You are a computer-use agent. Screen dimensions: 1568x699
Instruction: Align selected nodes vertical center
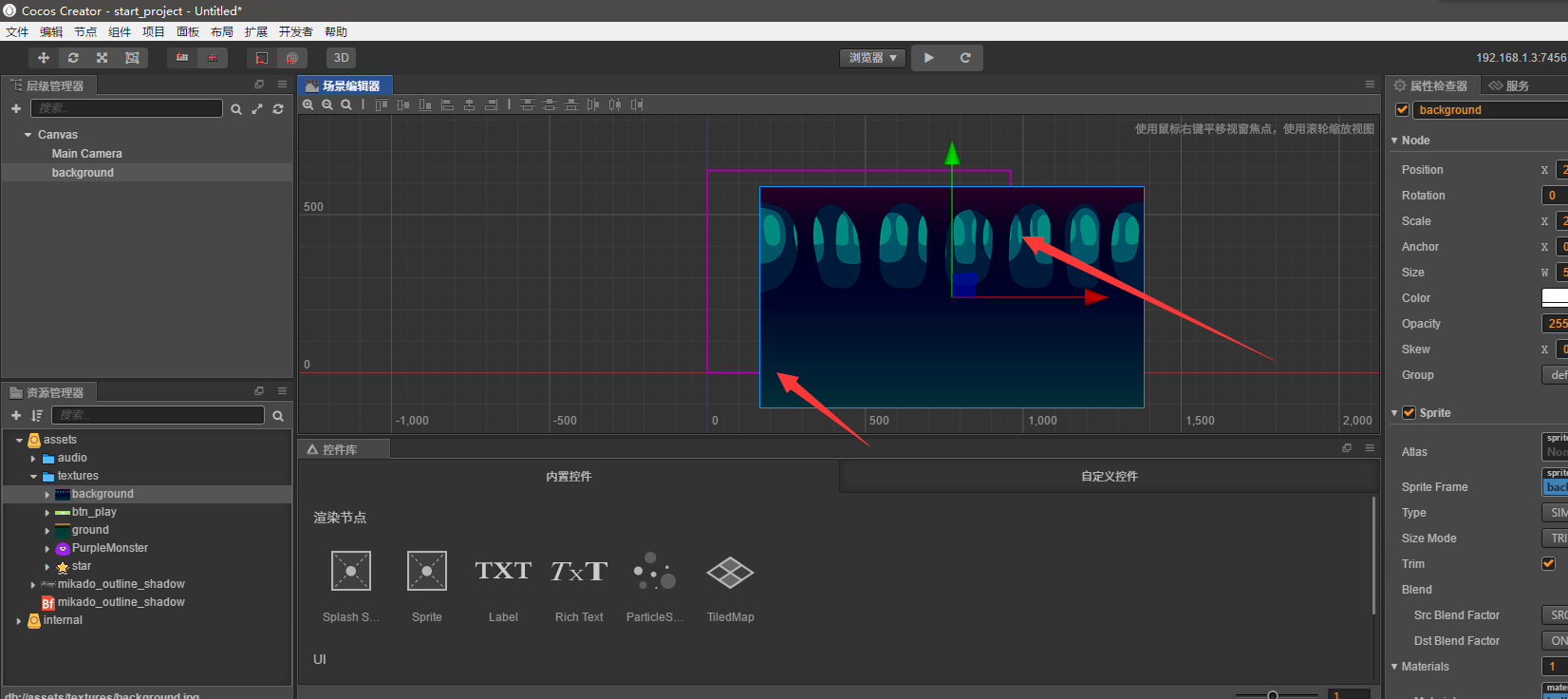click(x=403, y=104)
